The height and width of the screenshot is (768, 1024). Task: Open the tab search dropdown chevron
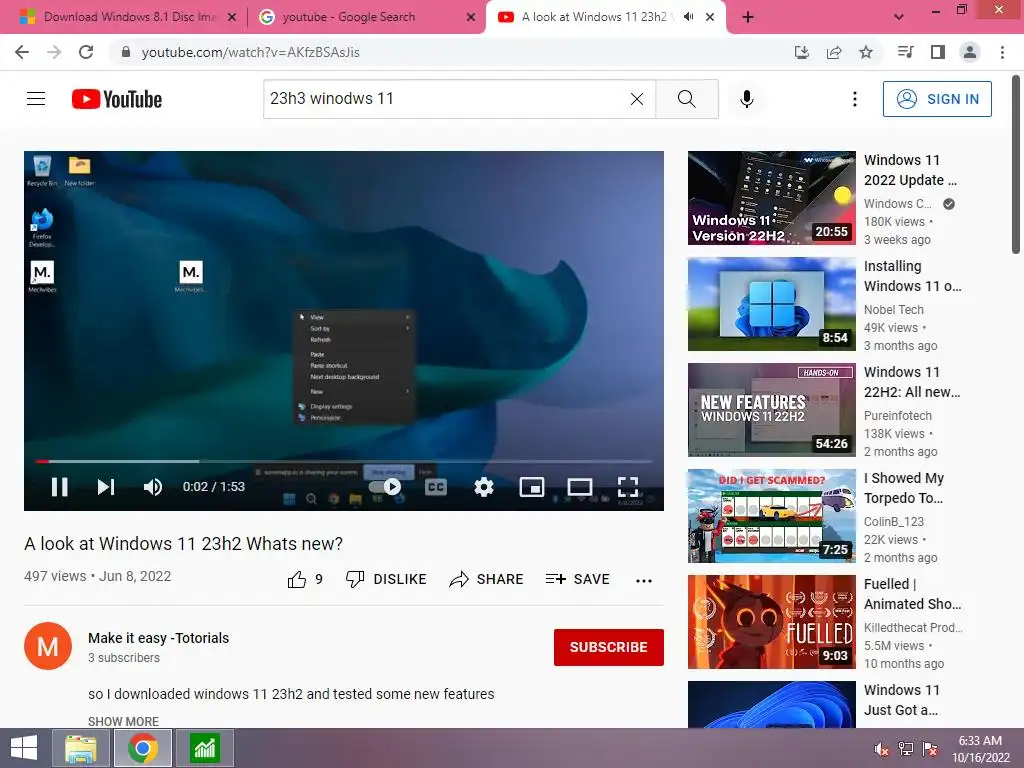tap(899, 17)
